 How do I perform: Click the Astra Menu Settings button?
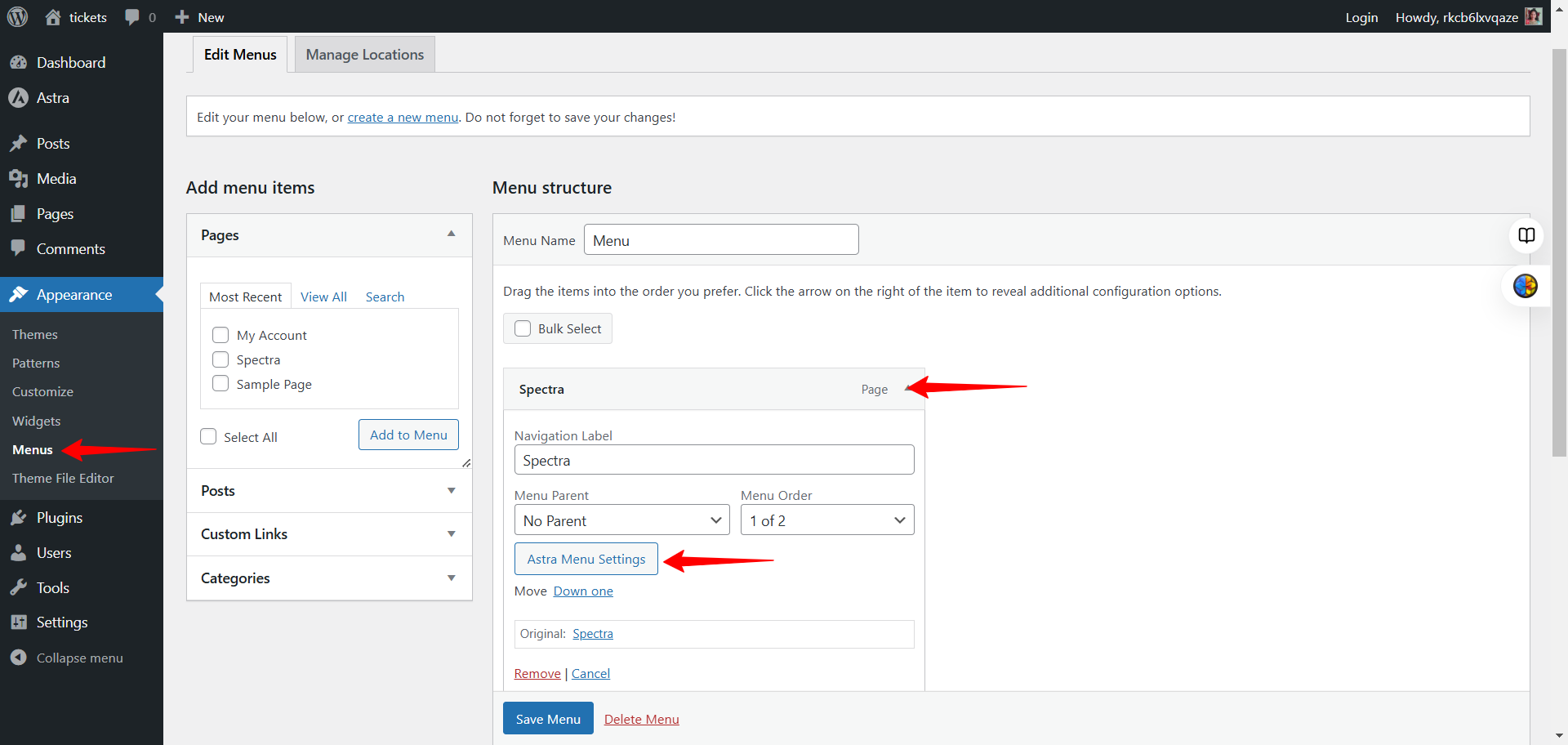586,559
